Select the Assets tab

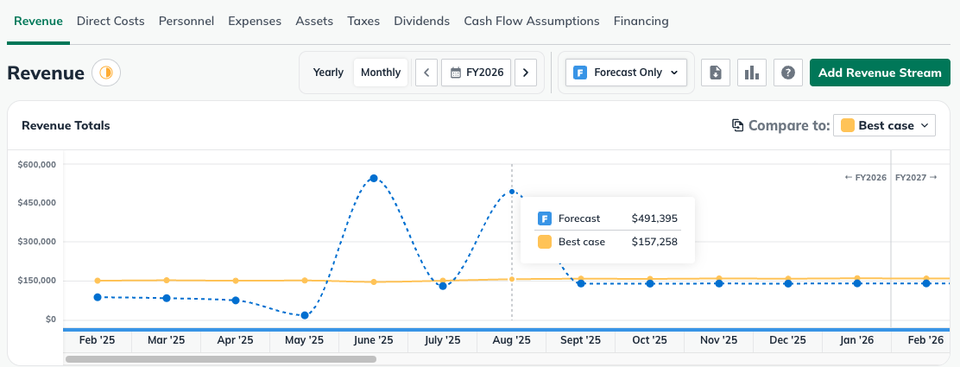(314, 21)
